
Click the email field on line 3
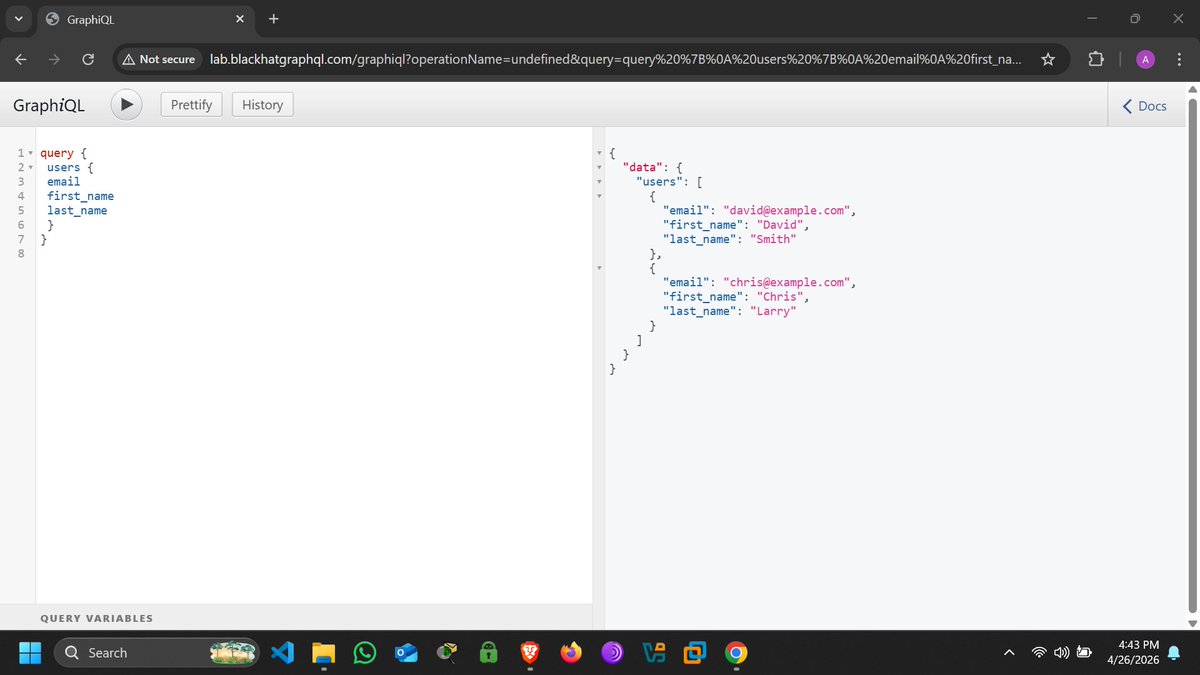[x=63, y=182]
